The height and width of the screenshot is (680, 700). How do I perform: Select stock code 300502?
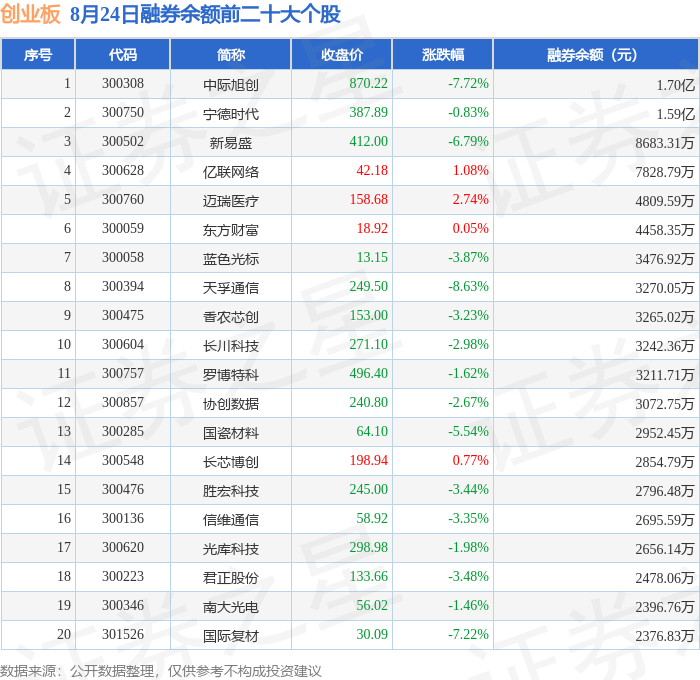tap(123, 142)
